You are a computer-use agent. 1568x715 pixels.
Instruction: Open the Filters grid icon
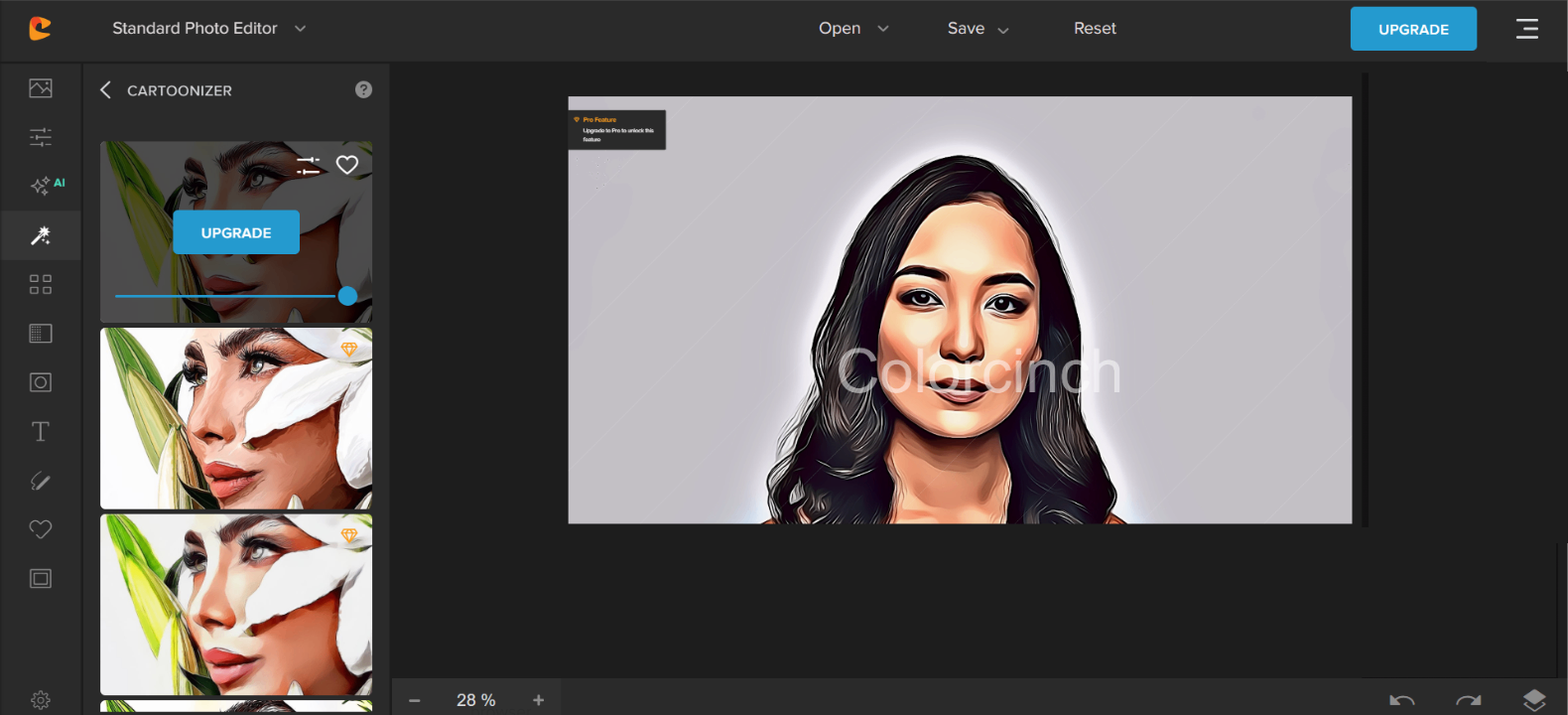[41, 285]
